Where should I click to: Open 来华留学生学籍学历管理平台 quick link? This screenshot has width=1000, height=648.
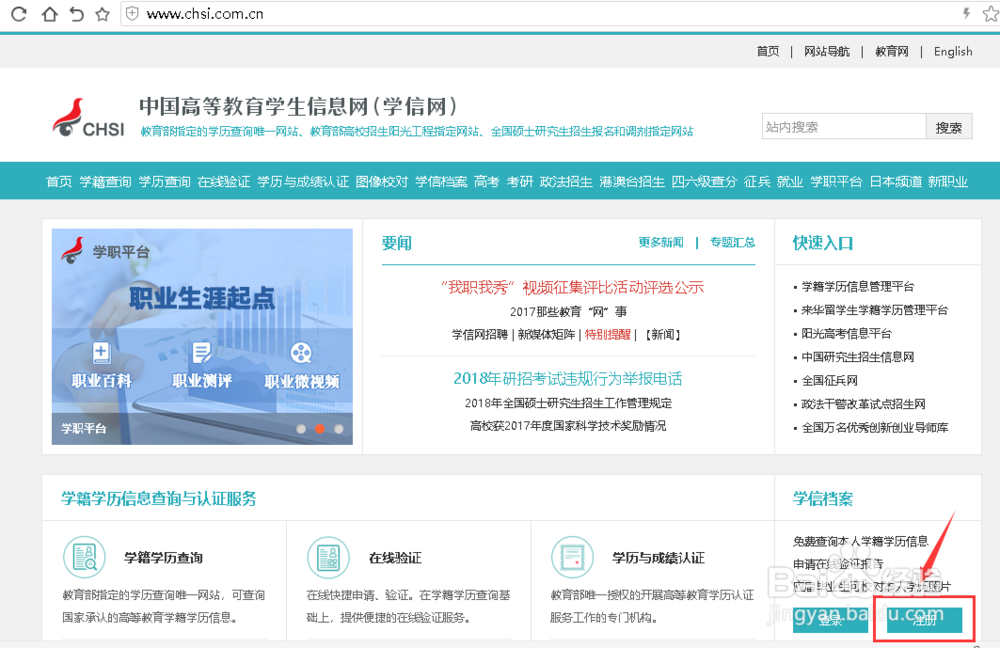(x=874, y=310)
